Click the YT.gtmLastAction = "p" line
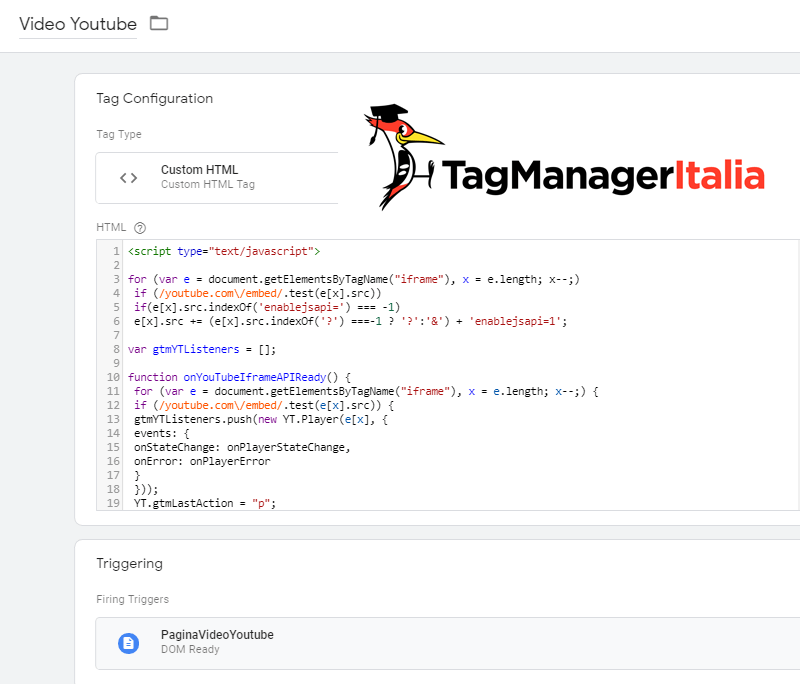The image size is (800, 684). [205, 503]
